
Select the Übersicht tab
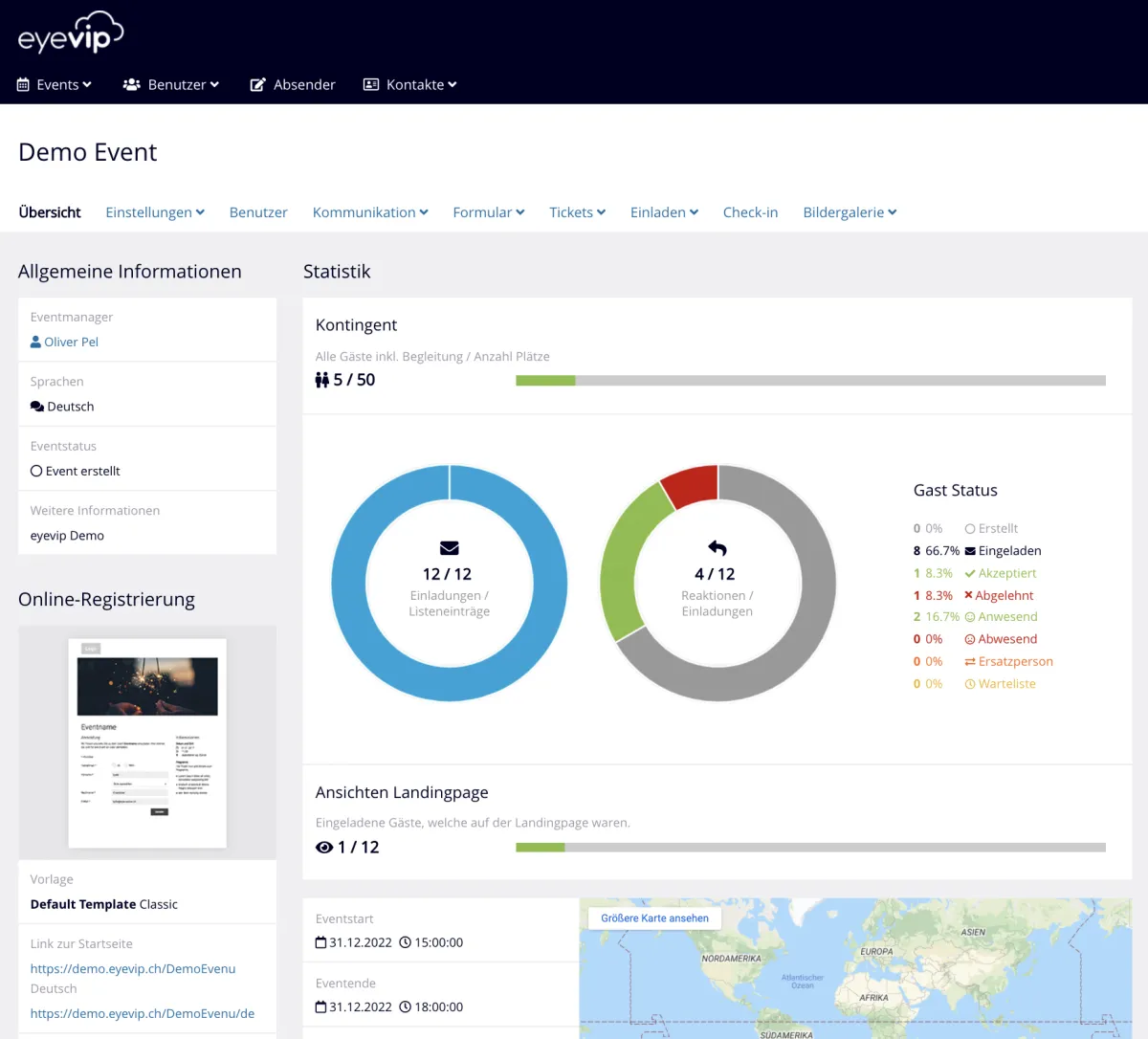[50, 212]
